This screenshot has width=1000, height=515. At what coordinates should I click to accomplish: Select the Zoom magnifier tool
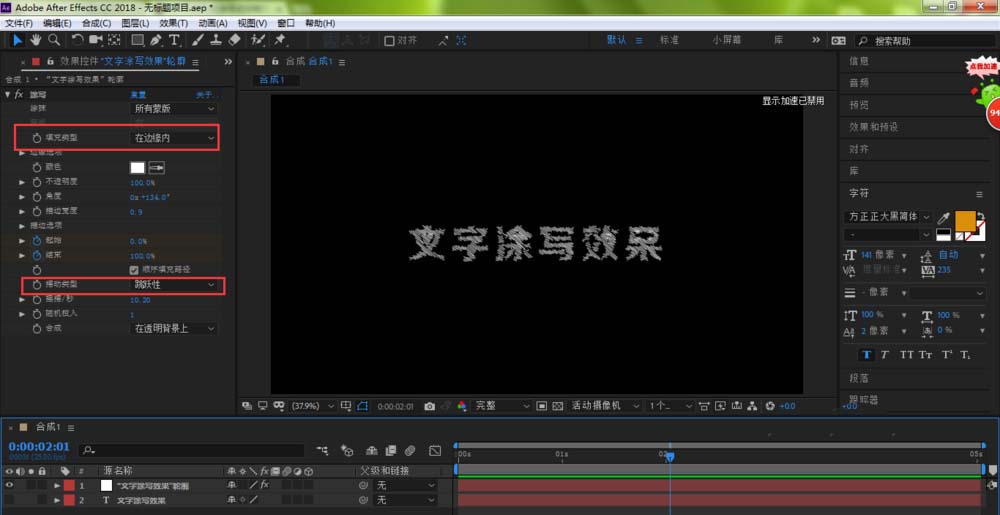(54, 40)
